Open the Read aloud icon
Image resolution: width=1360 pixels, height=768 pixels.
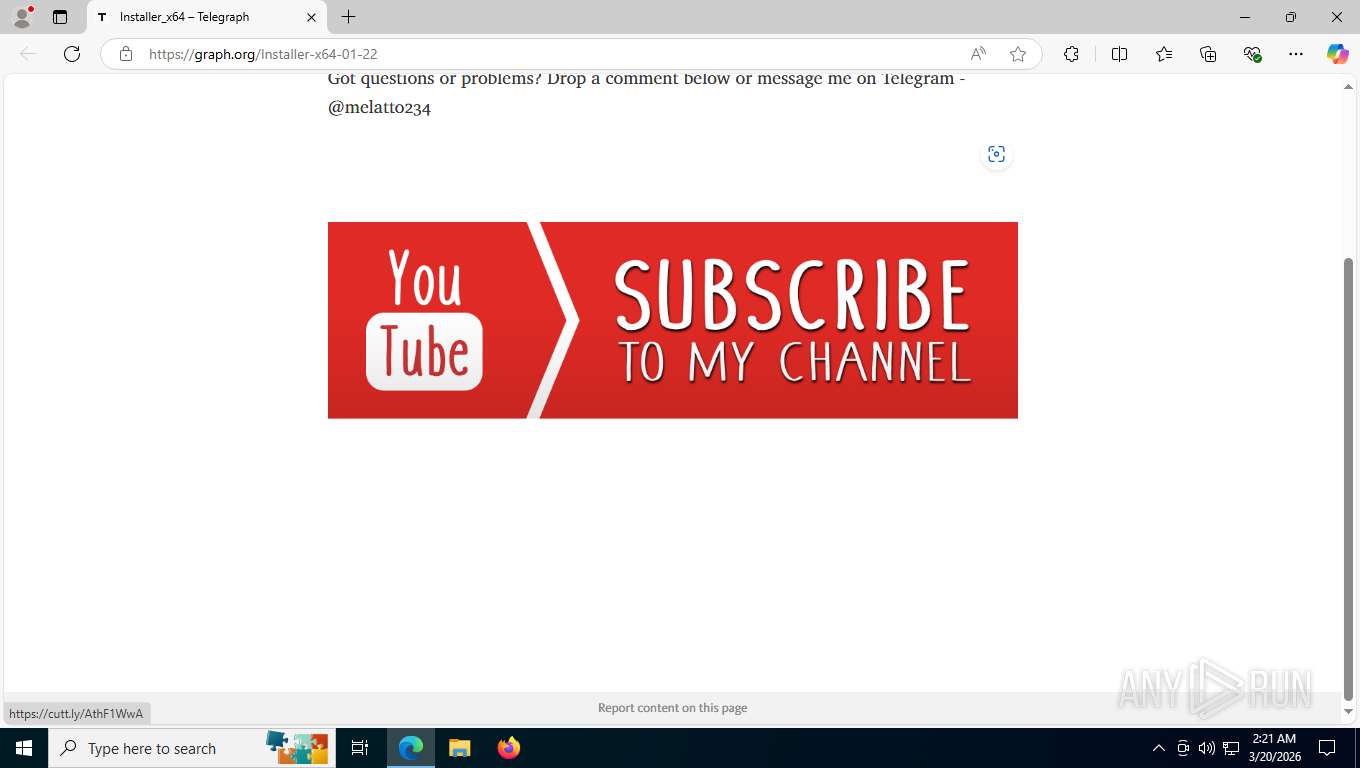[978, 54]
